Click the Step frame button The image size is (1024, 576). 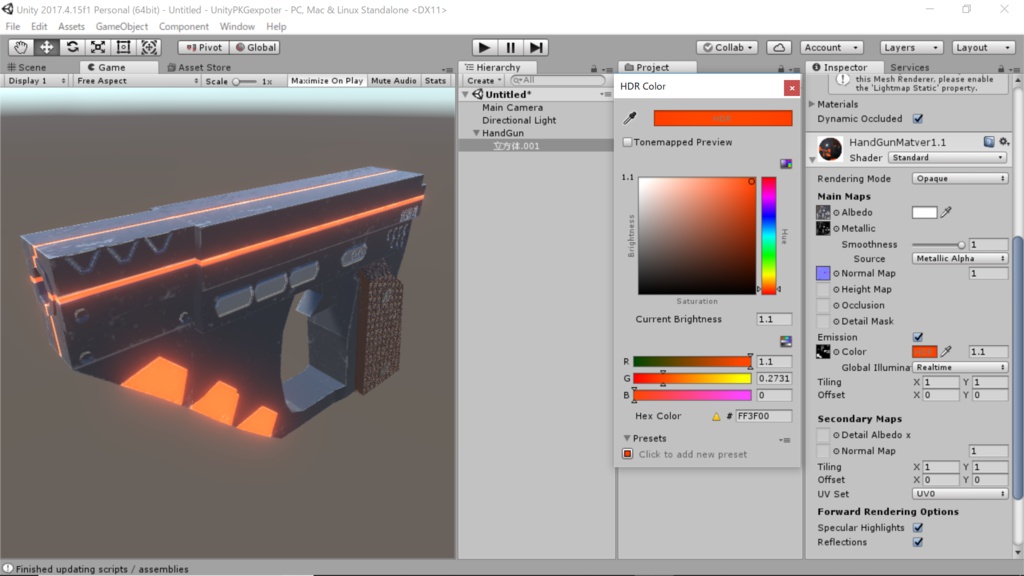tap(536, 47)
